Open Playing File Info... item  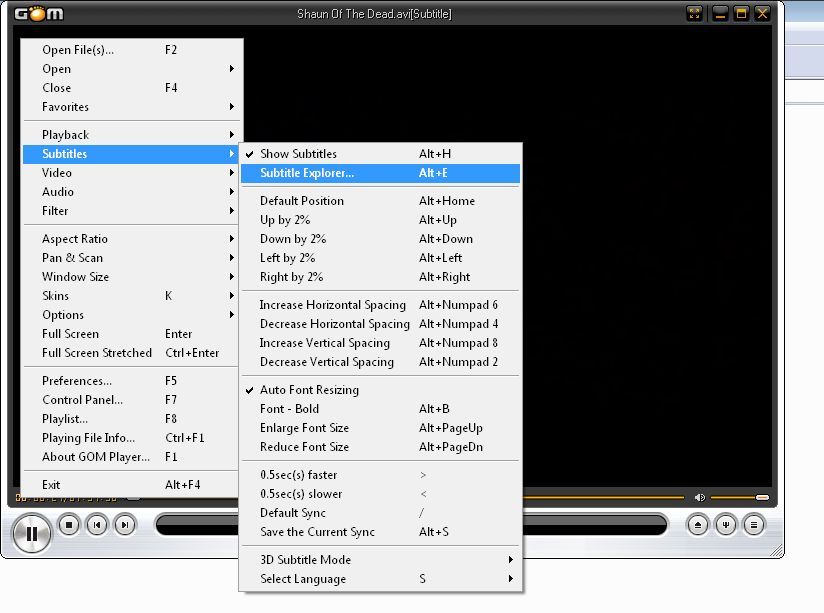coord(131,438)
